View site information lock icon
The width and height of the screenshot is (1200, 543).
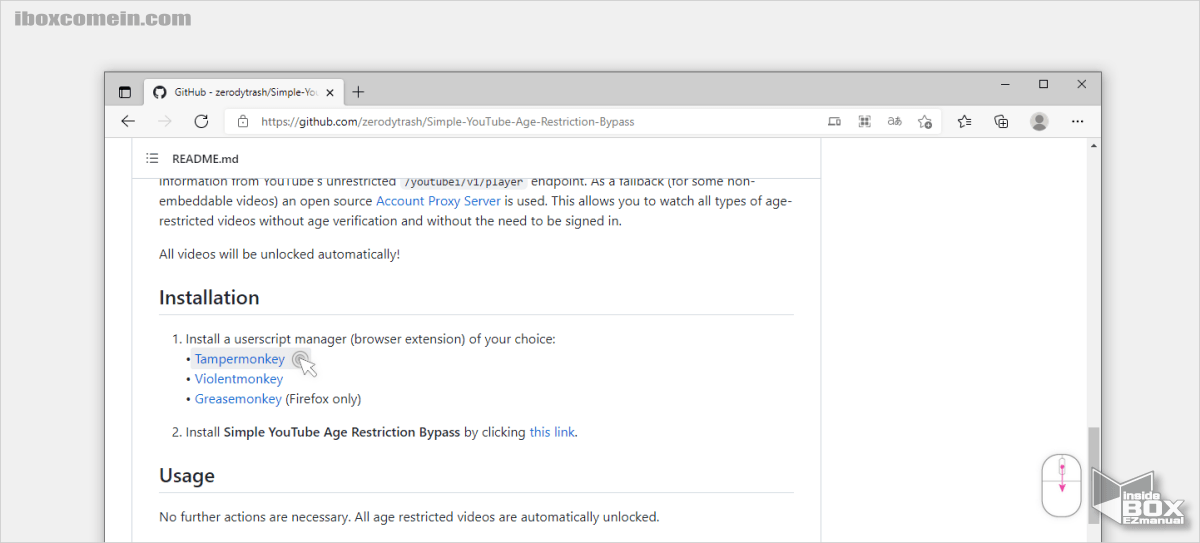pyautogui.click(x=243, y=122)
